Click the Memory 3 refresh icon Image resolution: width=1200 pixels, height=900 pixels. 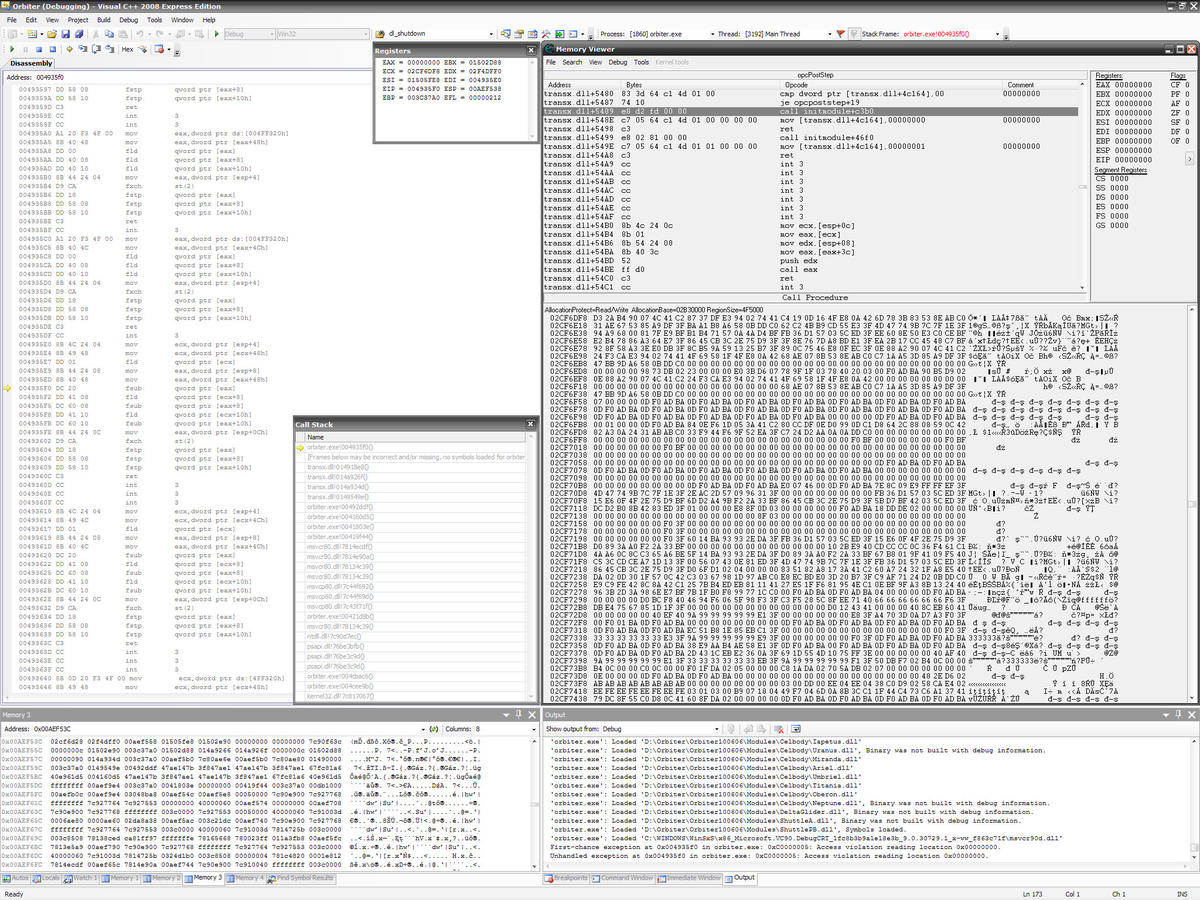tap(433, 729)
